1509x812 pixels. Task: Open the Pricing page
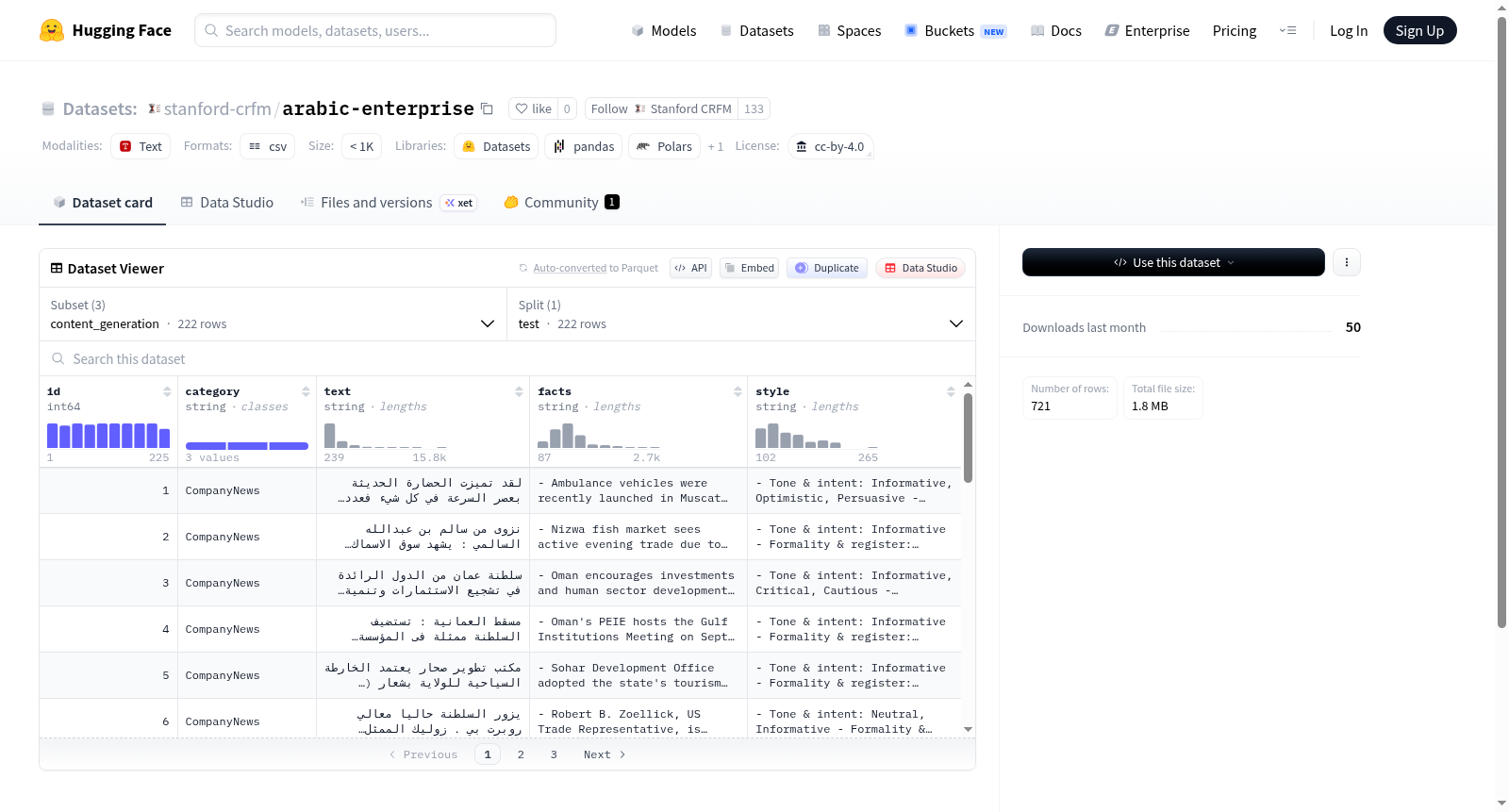(x=1235, y=30)
